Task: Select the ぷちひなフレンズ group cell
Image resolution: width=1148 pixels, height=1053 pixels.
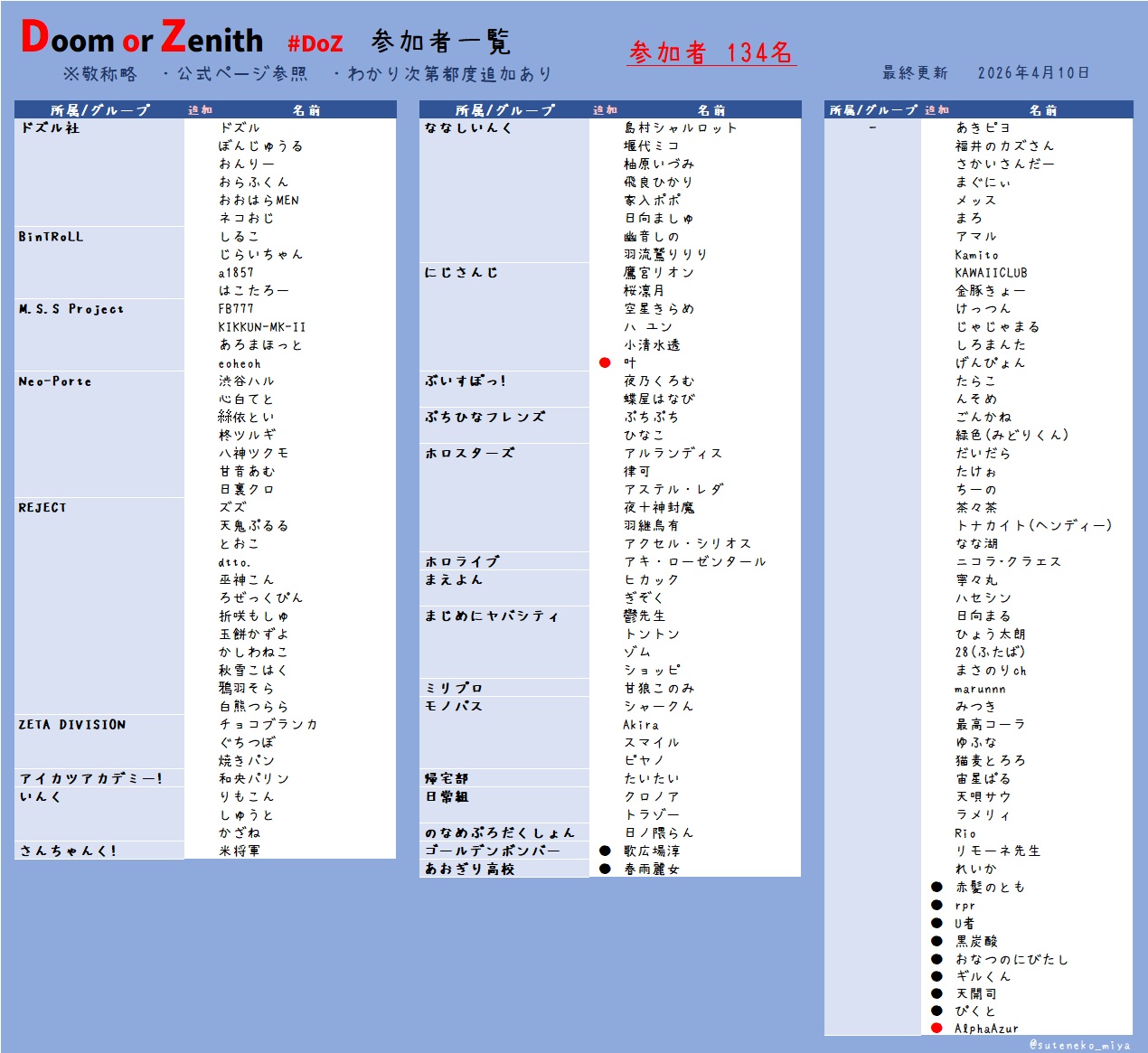Action: (504, 426)
